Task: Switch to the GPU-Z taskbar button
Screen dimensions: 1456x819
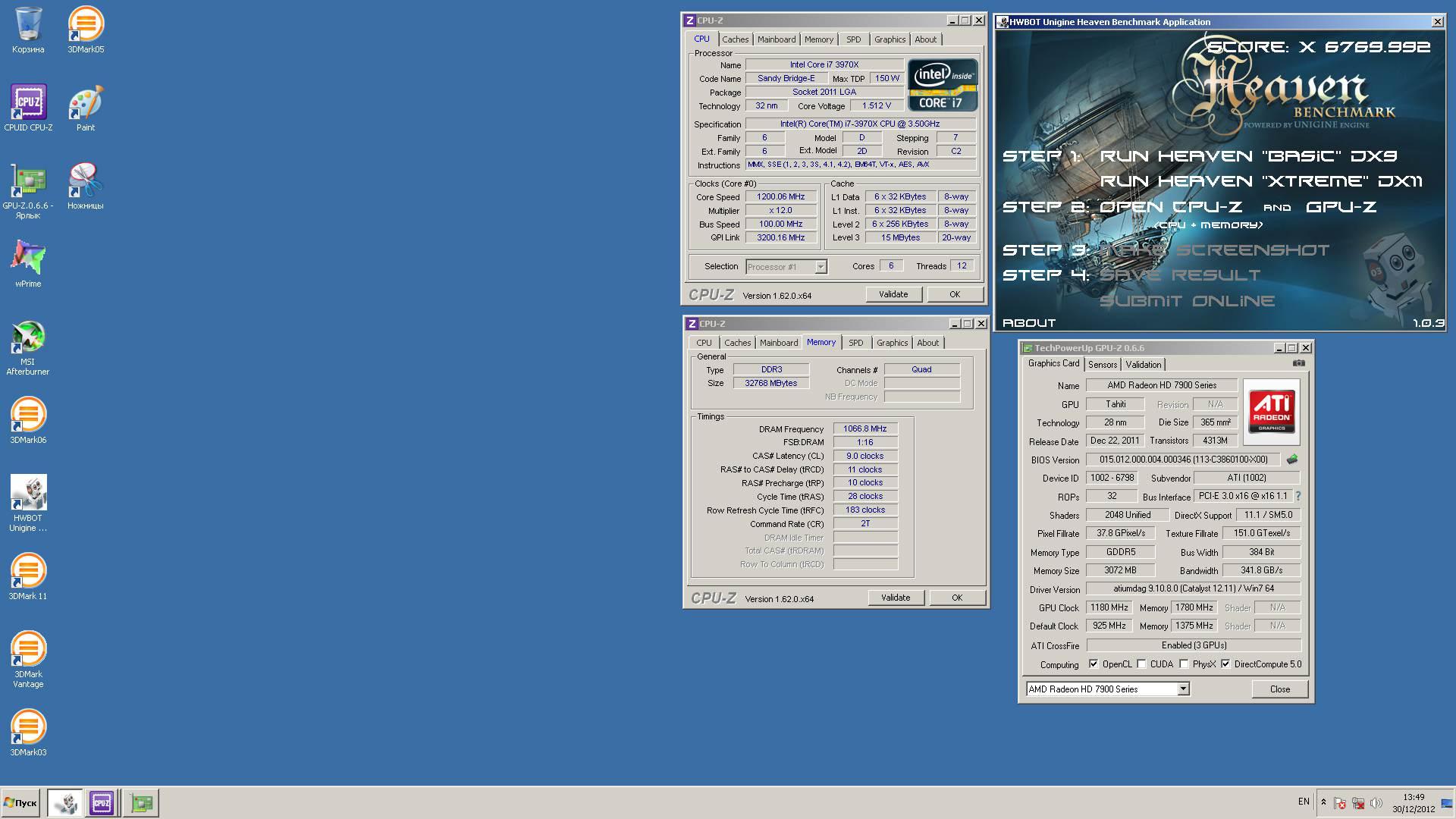Action: 141,802
